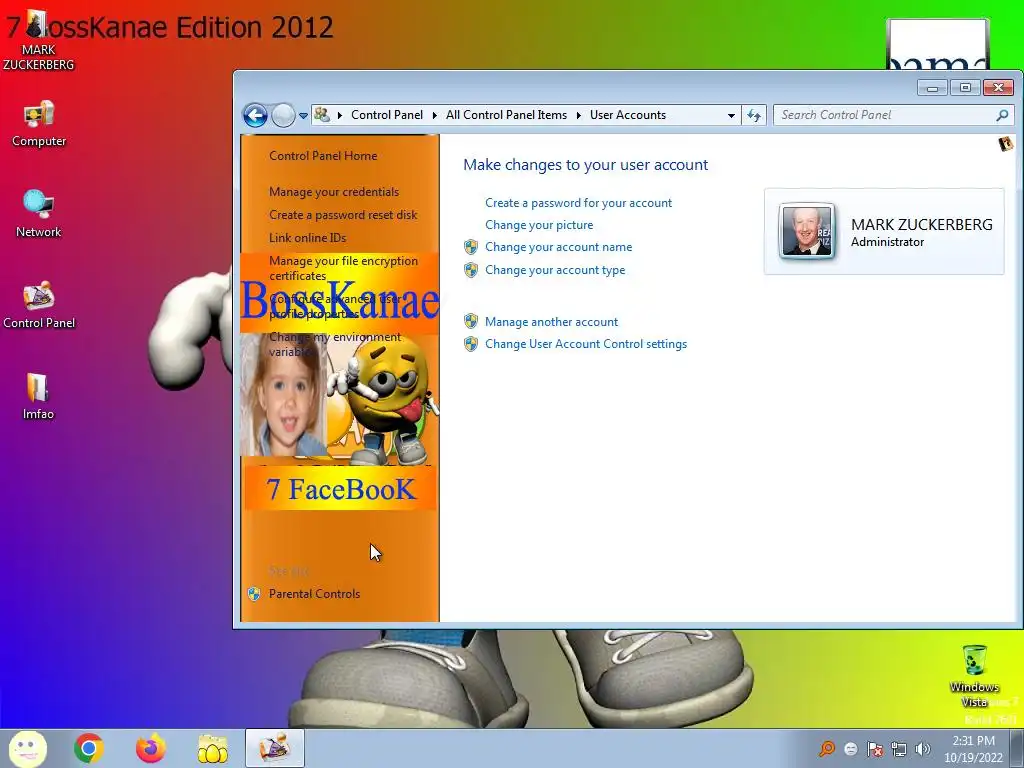Open the Network desktop icon
This screenshot has height=768, width=1024.
39,214
